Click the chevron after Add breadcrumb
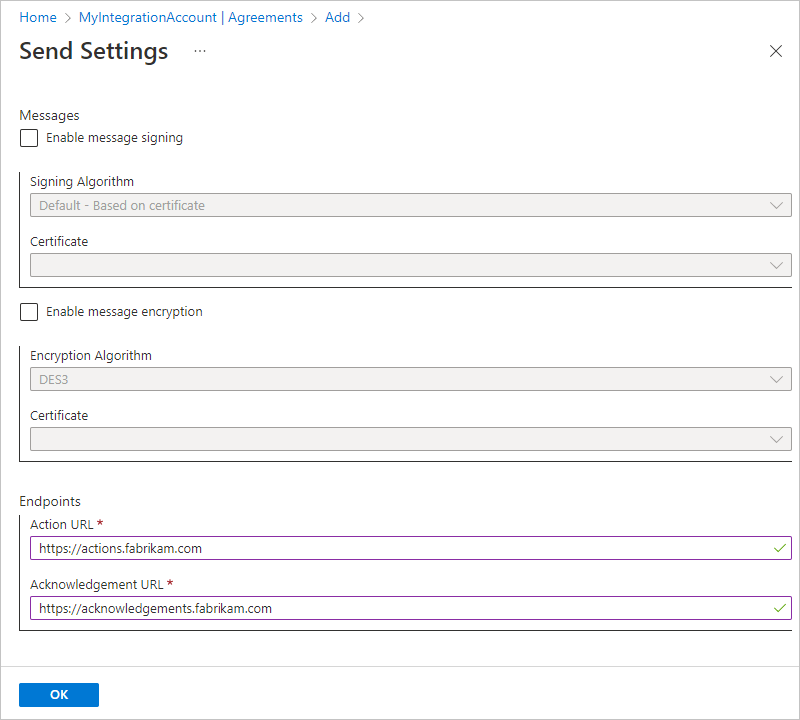This screenshot has height=720, width=800. (x=361, y=18)
